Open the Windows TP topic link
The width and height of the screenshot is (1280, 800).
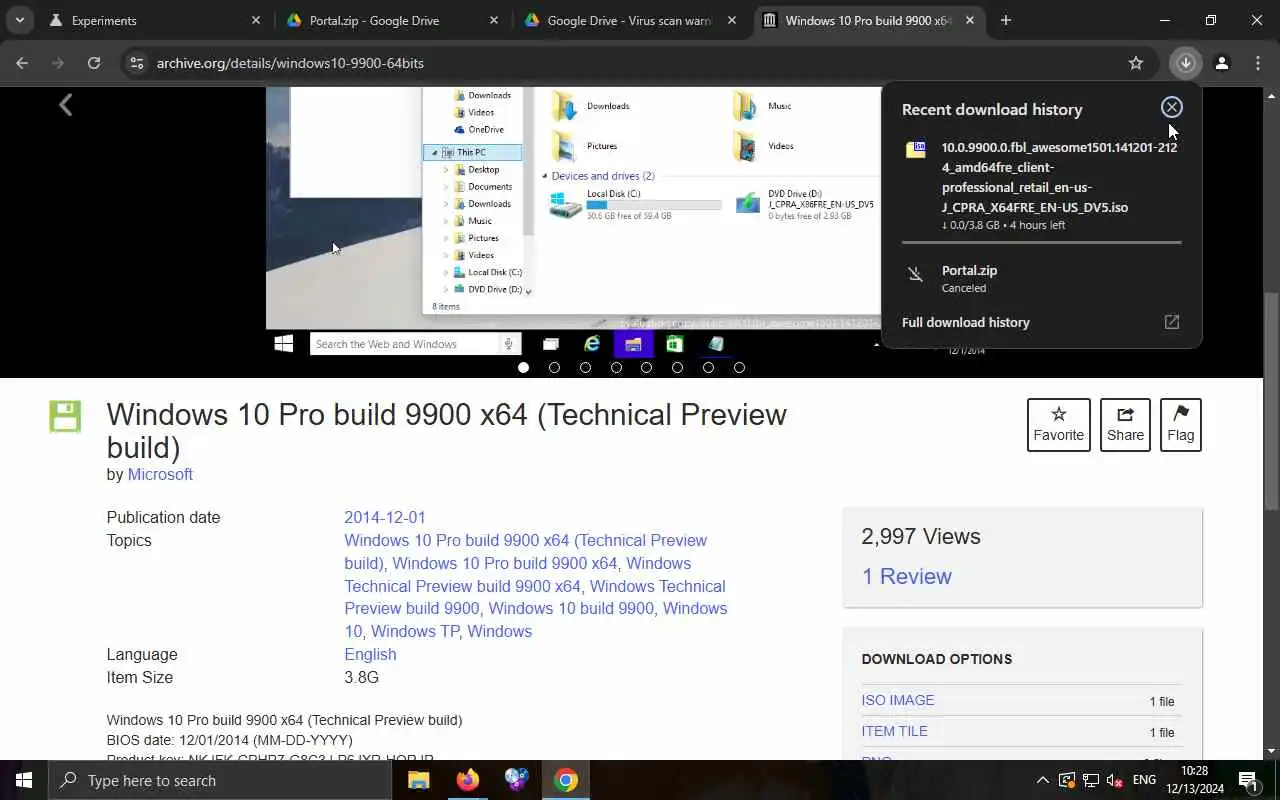pyautogui.click(x=416, y=631)
